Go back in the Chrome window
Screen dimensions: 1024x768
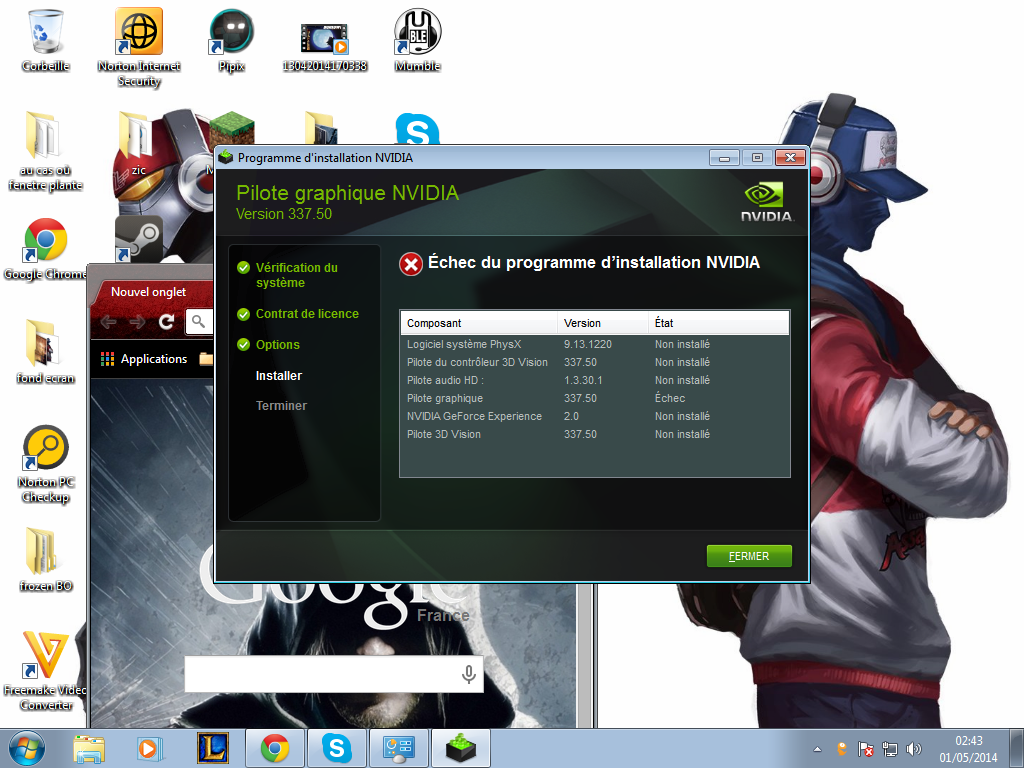[x=108, y=321]
